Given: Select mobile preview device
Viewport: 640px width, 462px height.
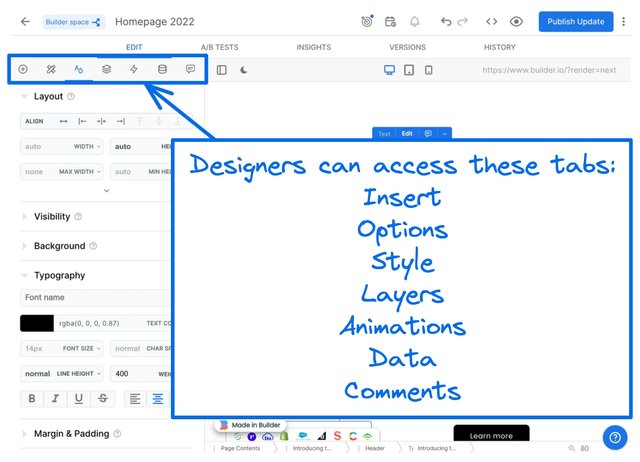Looking at the screenshot, I should coord(429,70).
